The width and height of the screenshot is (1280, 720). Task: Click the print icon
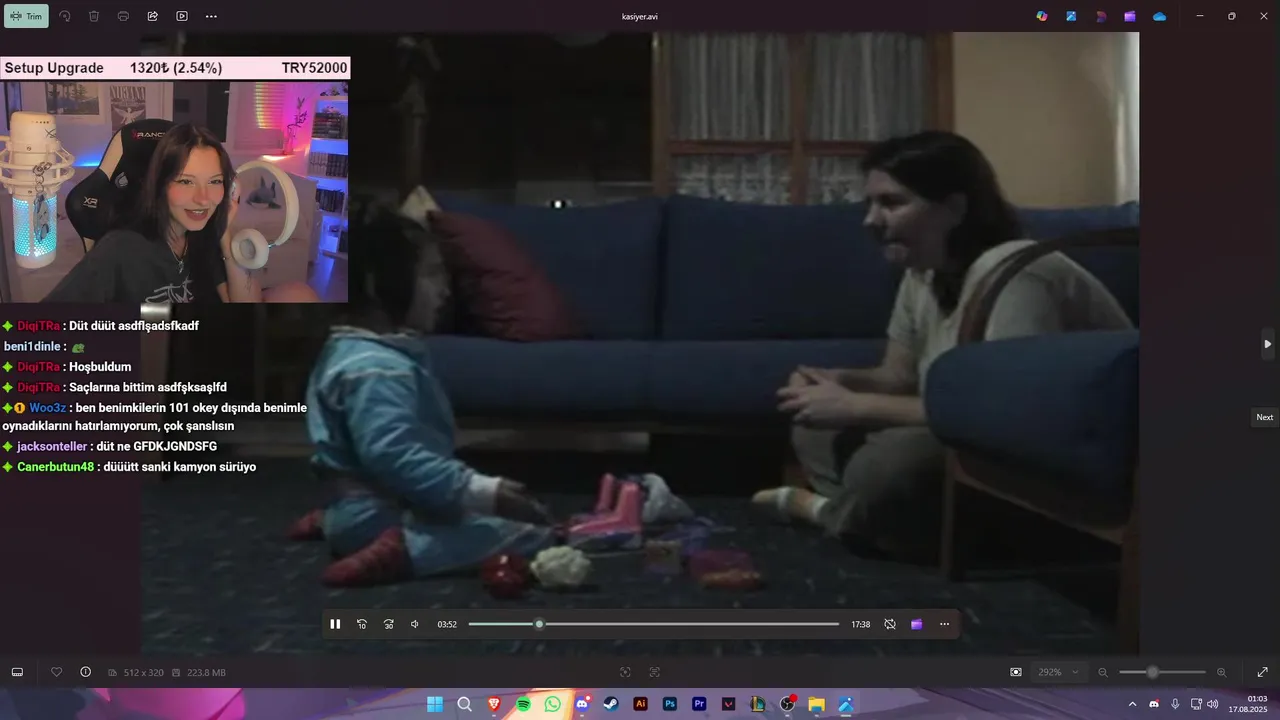123,16
